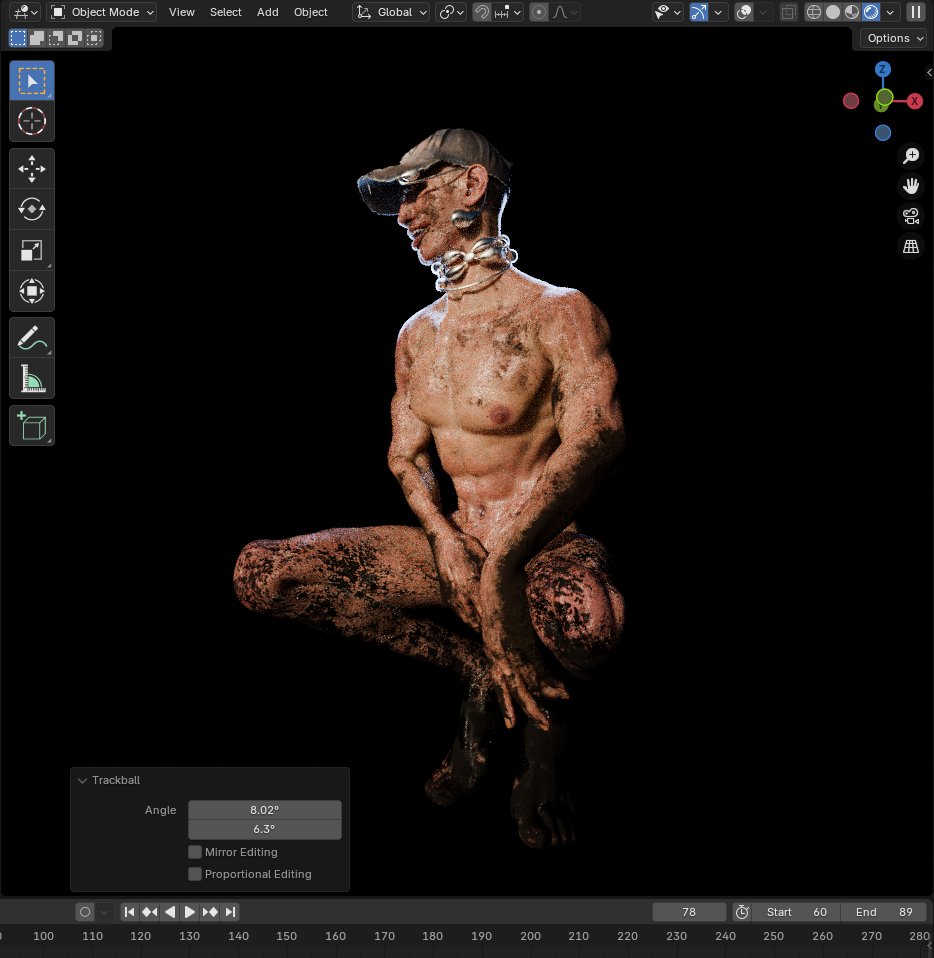Toggle show gizmos button
934x958 pixels.
point(699,12)
